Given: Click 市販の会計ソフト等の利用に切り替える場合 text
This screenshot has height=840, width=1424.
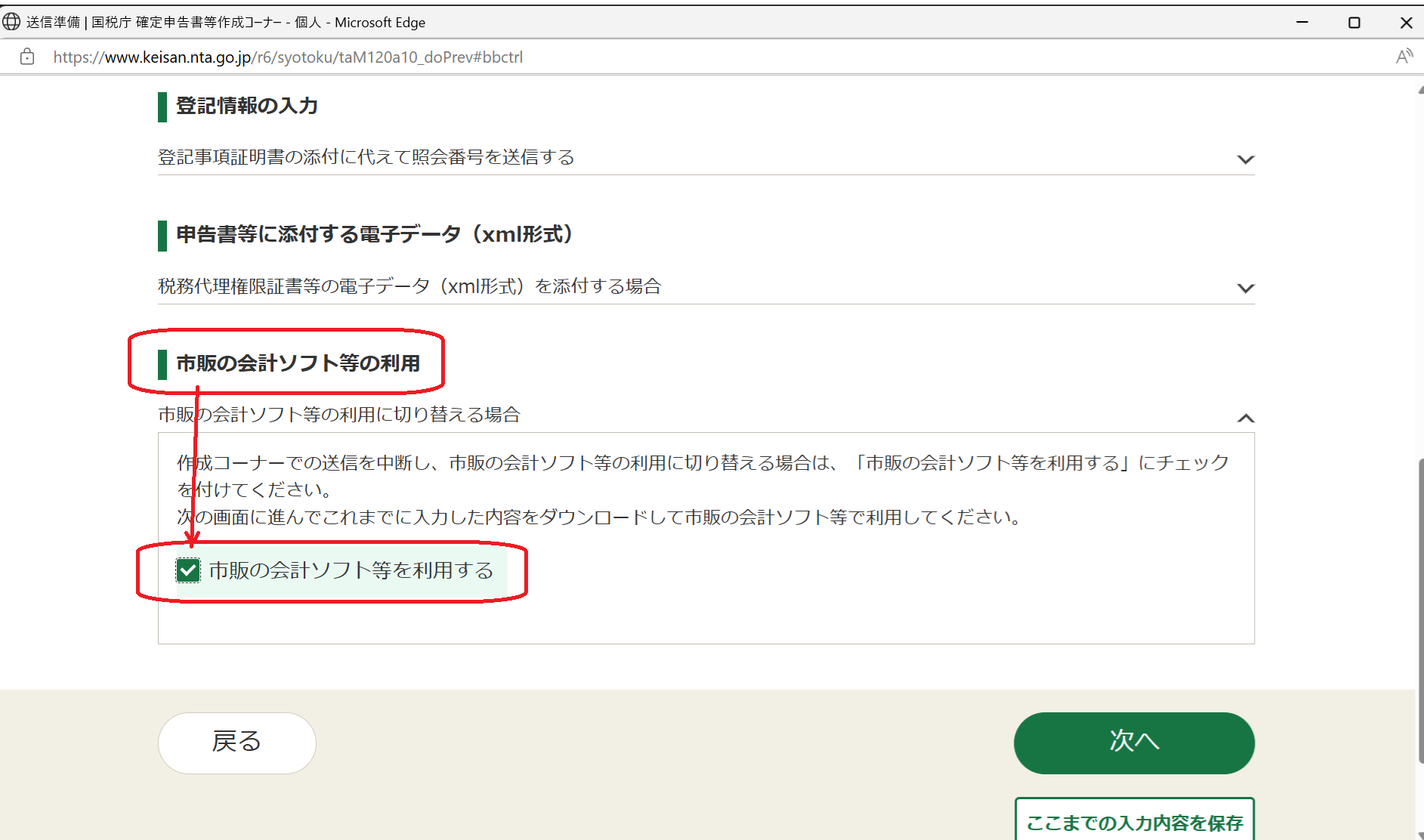Looking at the screenshot, I should (x=339, y=415).
